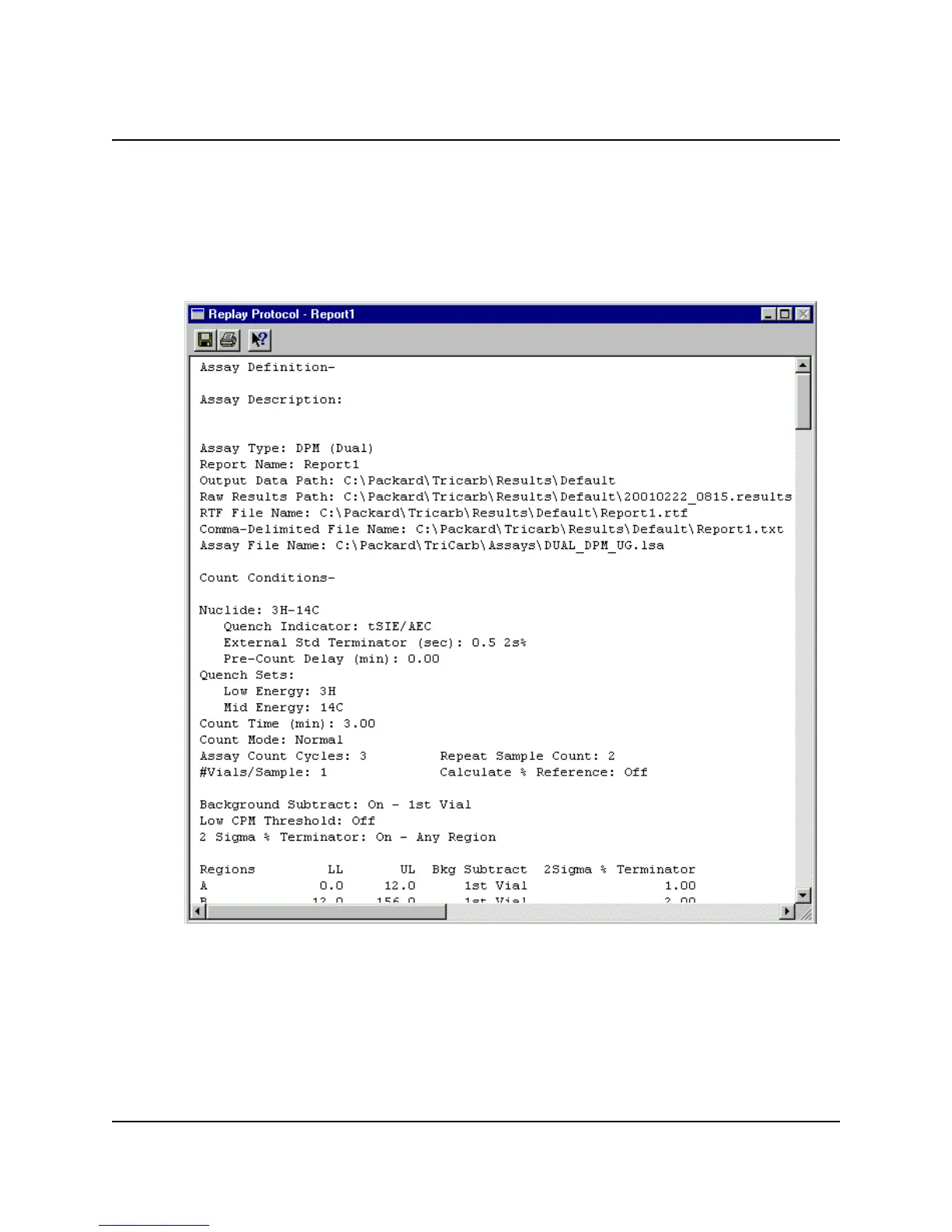The width and height of the screenshot is (952, 1232).
Task: Click the 'Count Time (min): 3.00' line
Action: [287, 724]
